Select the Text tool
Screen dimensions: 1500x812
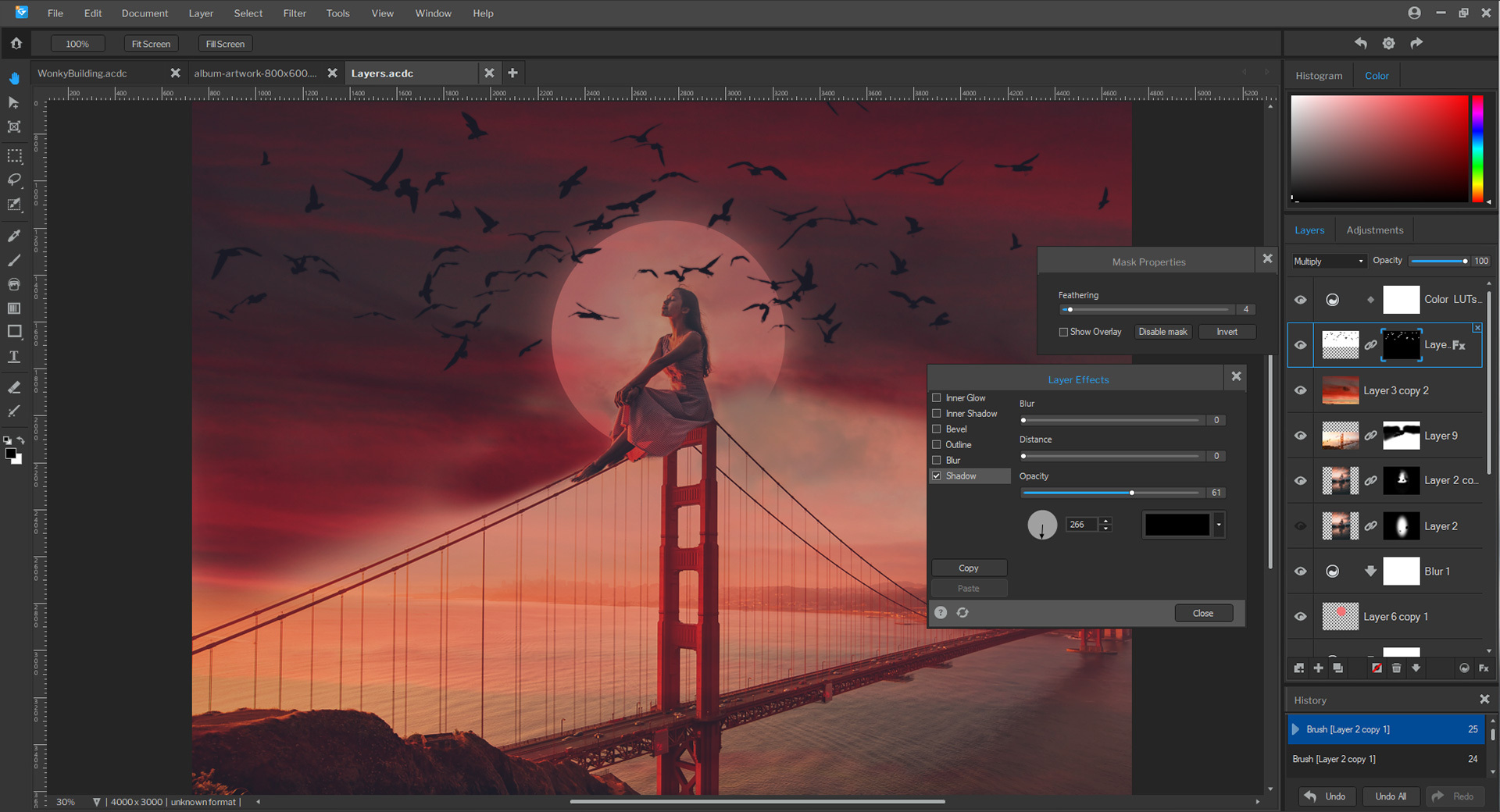tap(14, 356)
